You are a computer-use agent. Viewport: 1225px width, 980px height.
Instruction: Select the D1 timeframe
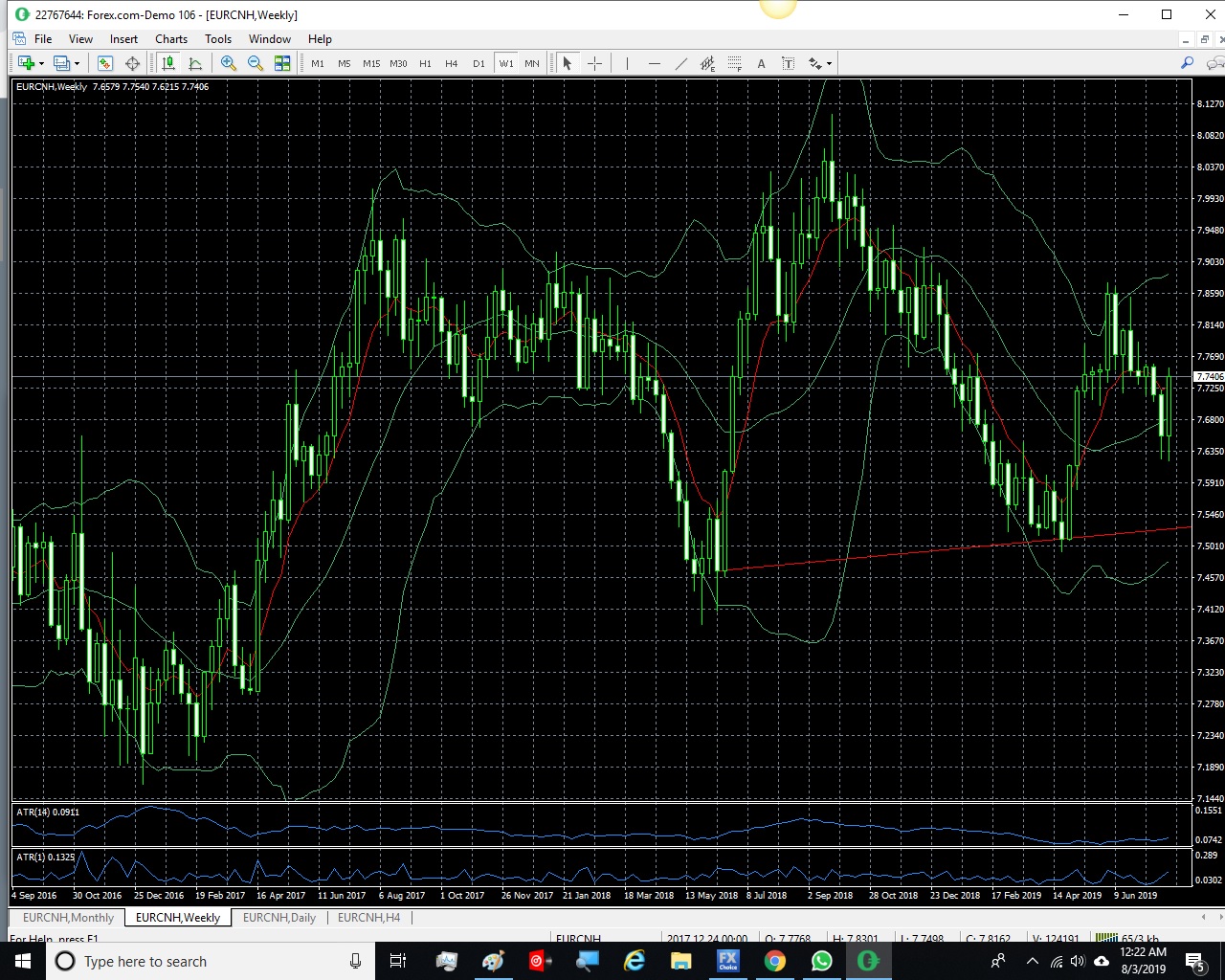point(479,64)
